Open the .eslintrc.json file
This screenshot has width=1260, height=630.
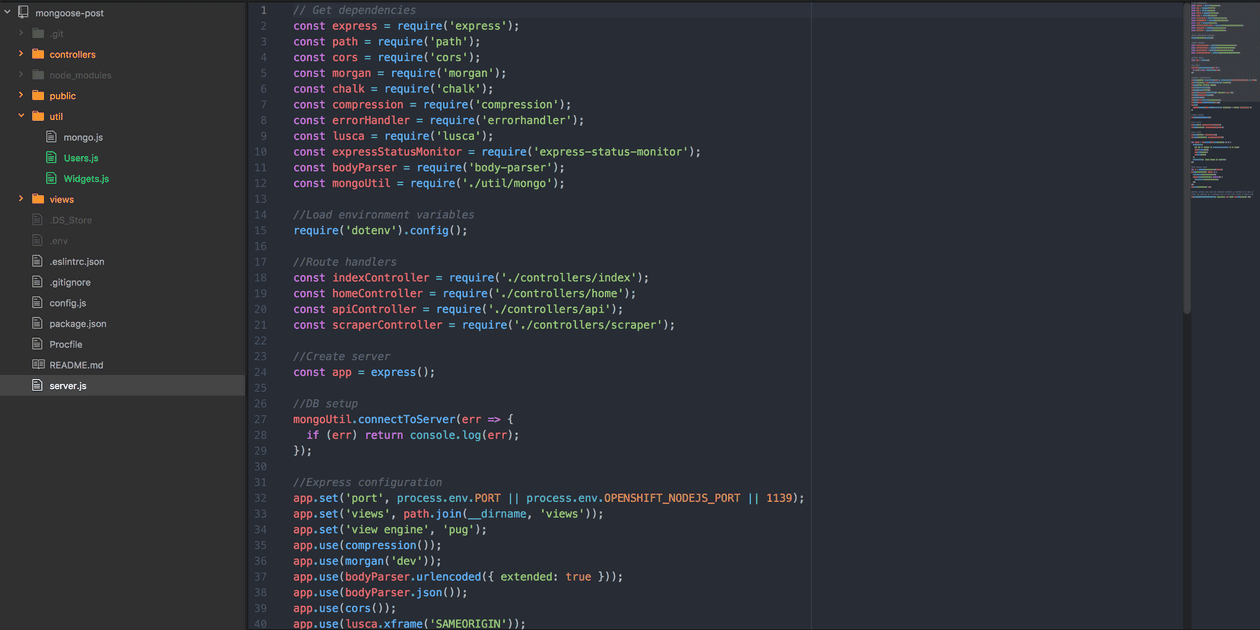tap(77, 261)
